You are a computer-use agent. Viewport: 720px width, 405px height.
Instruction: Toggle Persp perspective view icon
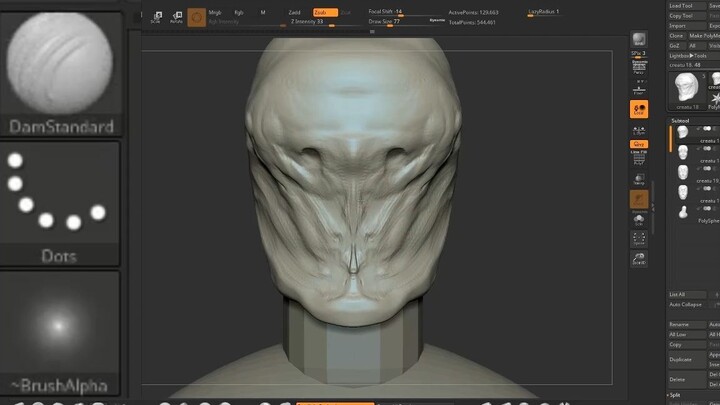coord(639,67)
